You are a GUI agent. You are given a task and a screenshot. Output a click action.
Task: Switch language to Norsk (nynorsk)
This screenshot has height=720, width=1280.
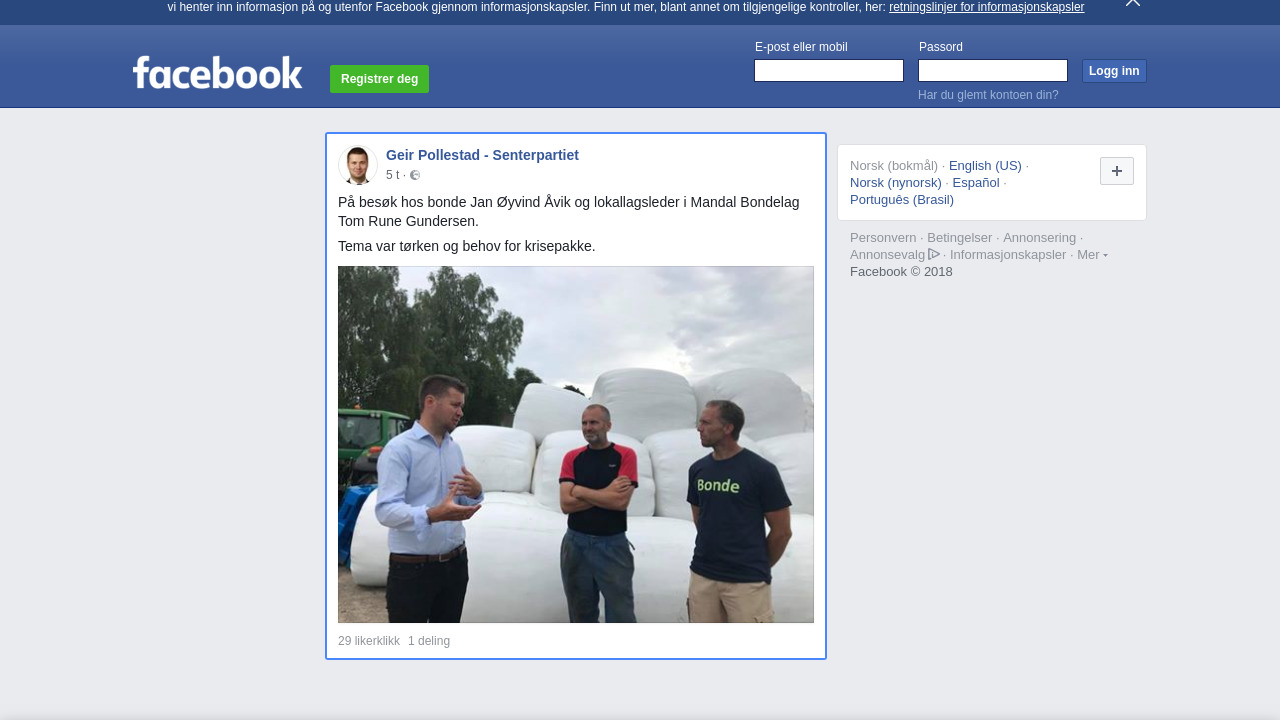pyautogui.click(x=896, y=183)
